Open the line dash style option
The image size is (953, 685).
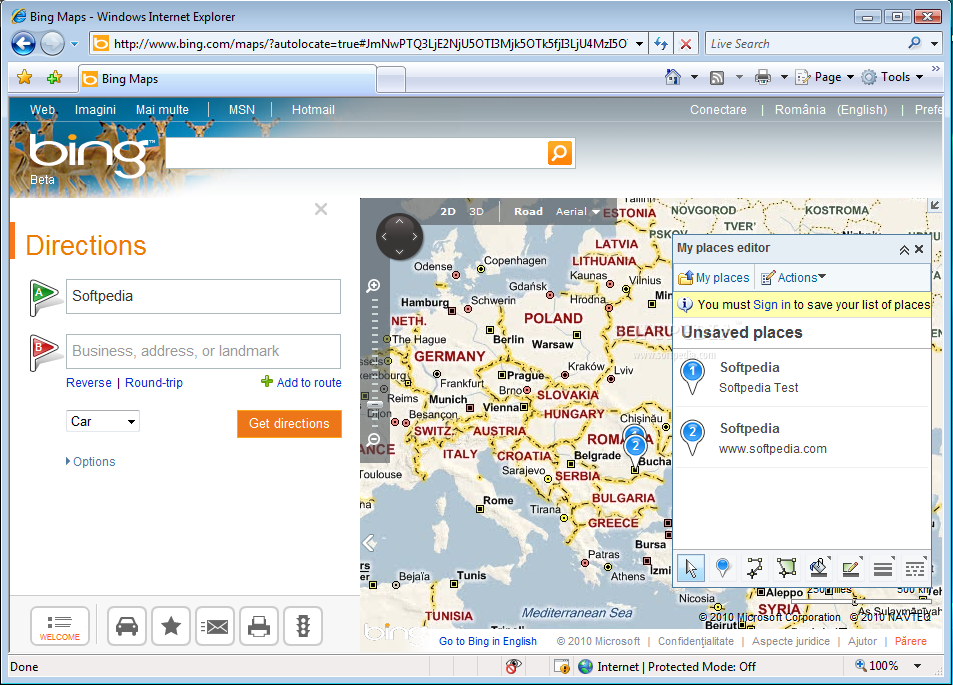click(x=915, y=568)
